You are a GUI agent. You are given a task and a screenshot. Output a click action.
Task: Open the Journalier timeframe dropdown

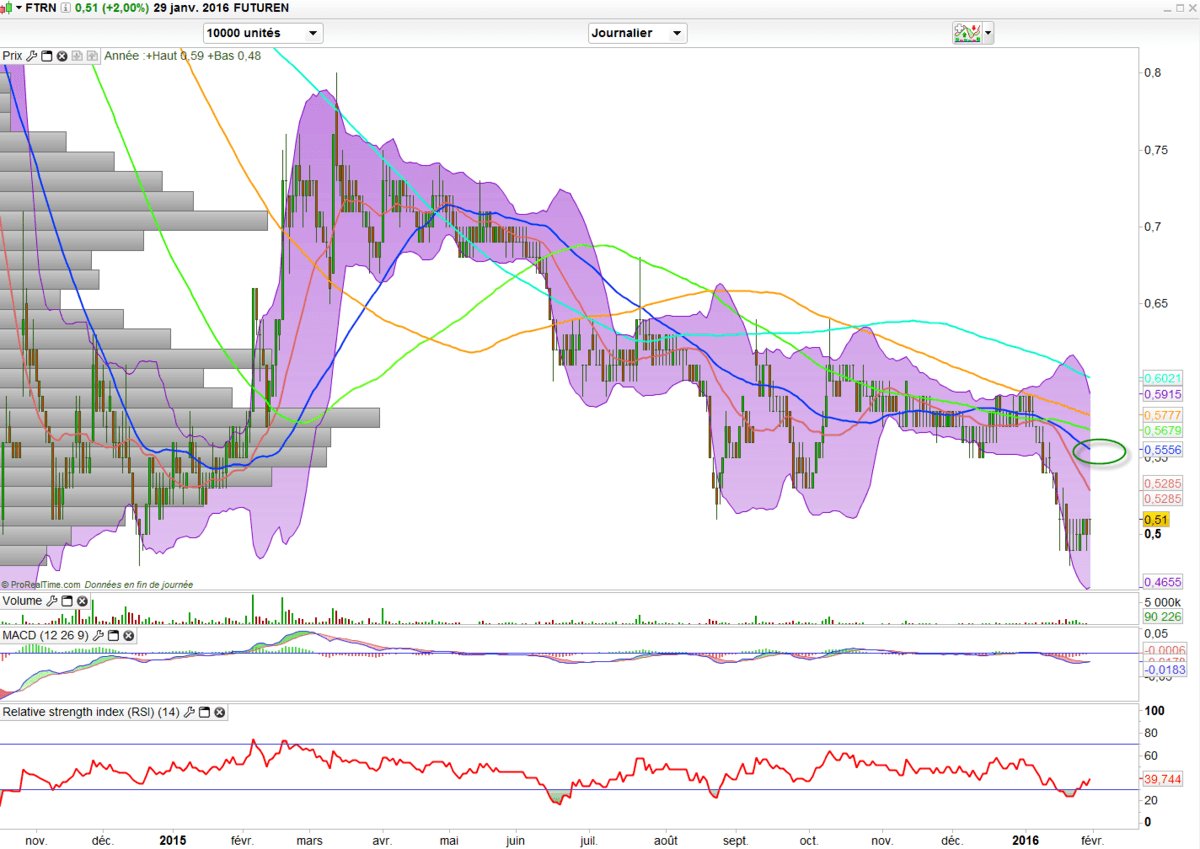pos(638,33)
